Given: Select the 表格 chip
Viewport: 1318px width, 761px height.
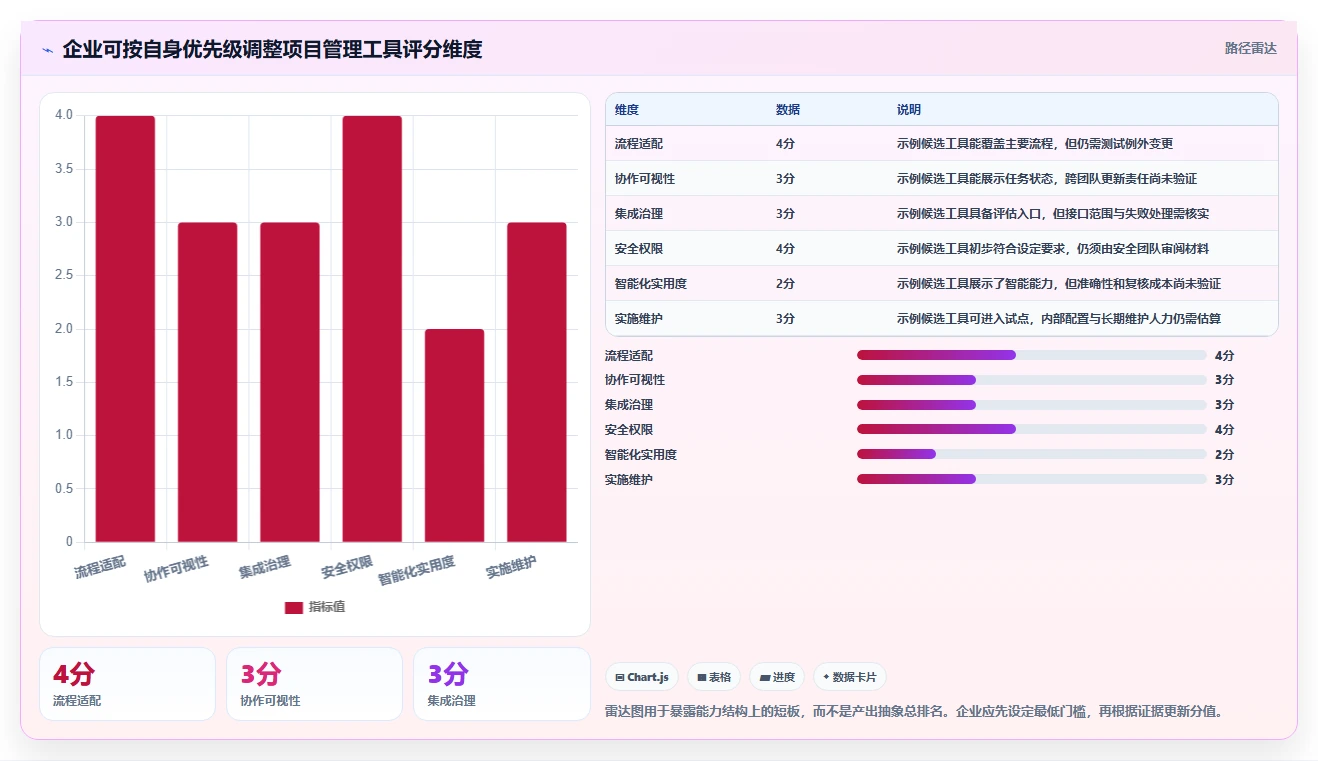Looking at the screenshot, I should point(714,677).
